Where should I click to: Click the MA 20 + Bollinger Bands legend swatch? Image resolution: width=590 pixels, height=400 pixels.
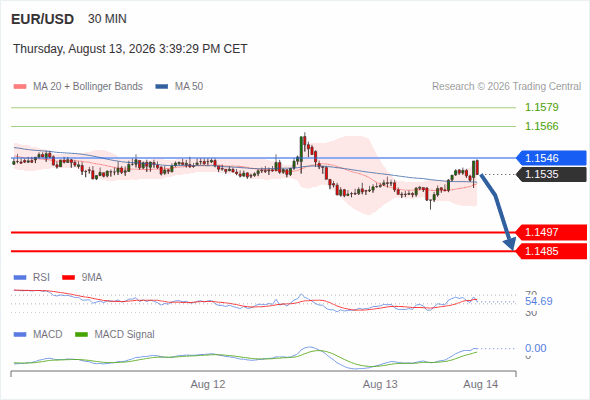click(20, 87)
